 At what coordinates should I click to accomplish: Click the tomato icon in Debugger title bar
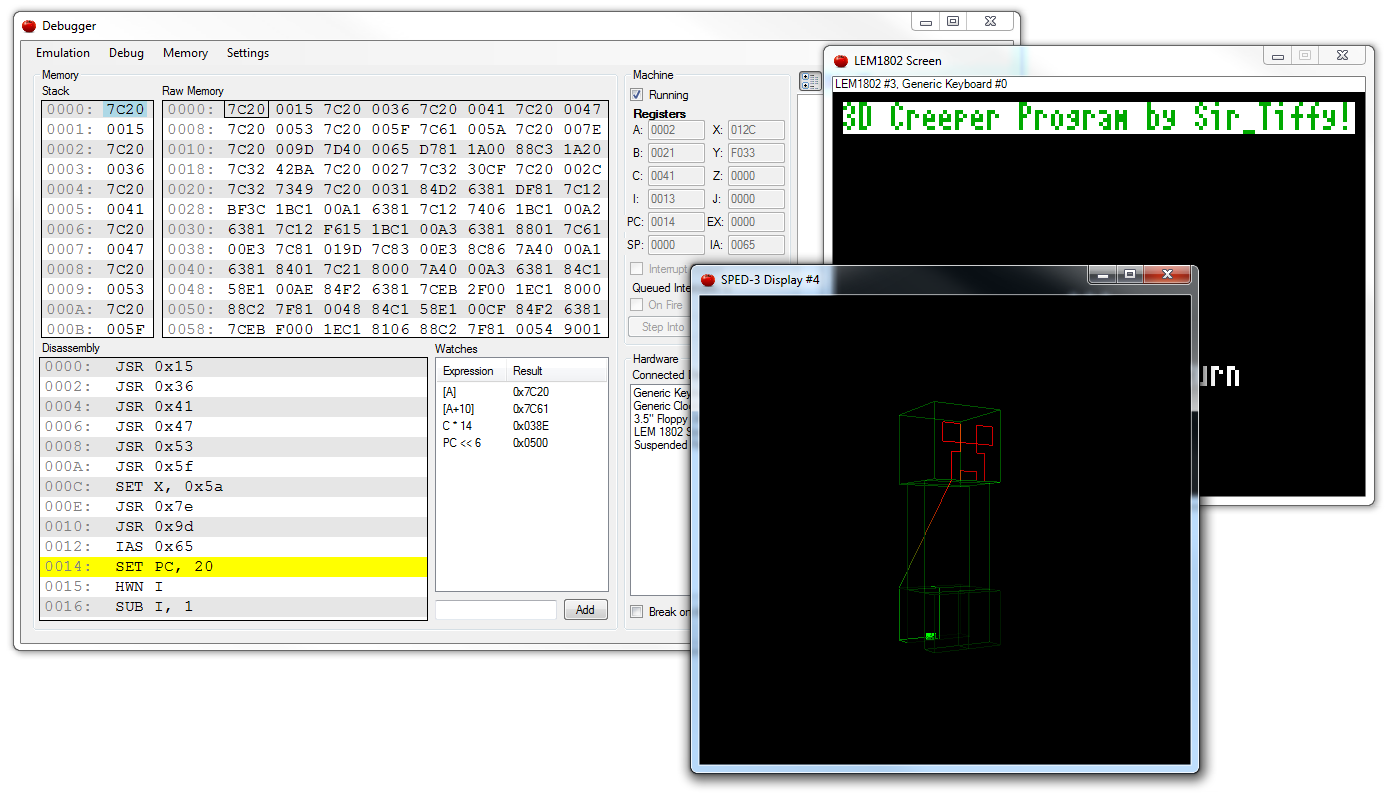[29, 26]
